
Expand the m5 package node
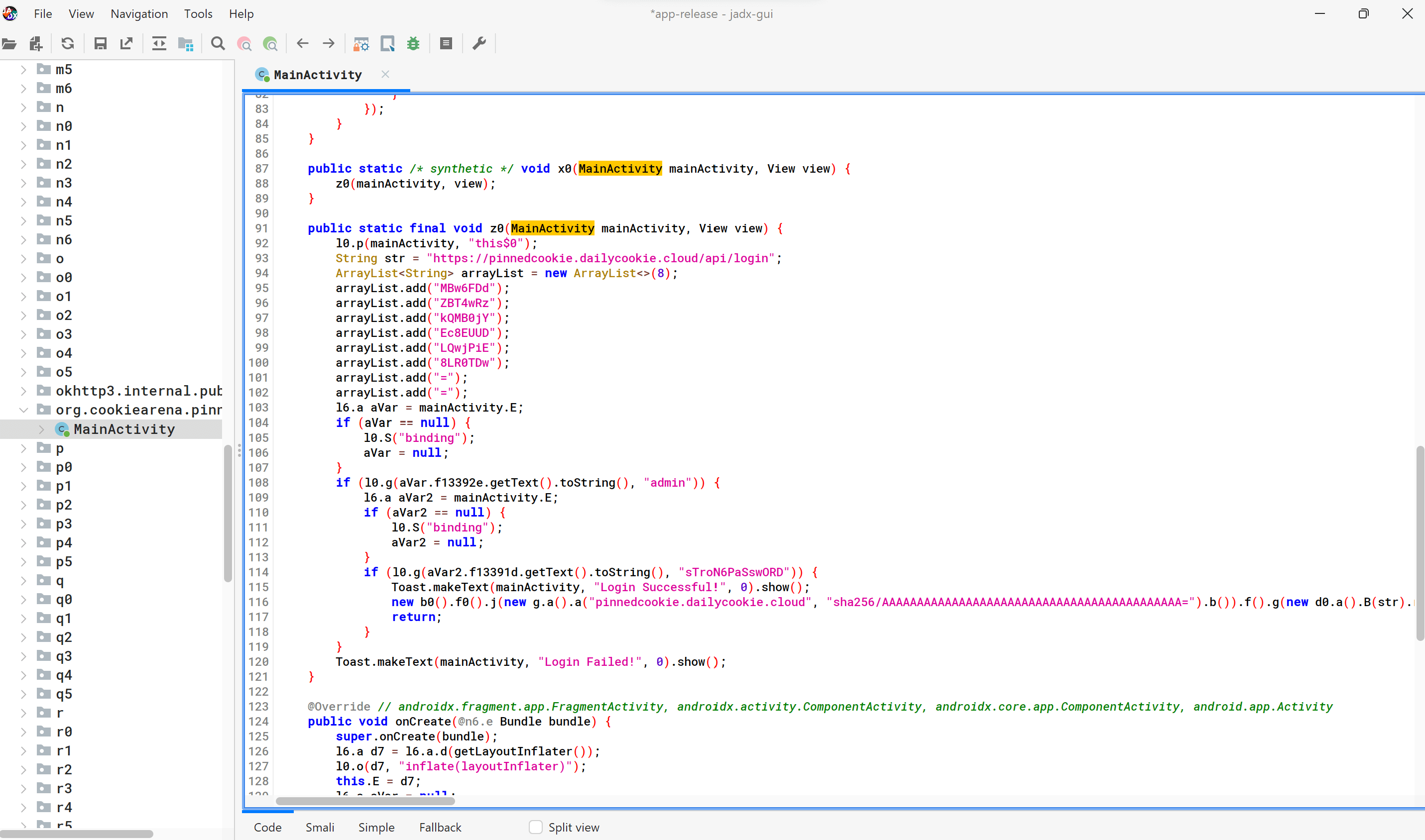[23, 70]
